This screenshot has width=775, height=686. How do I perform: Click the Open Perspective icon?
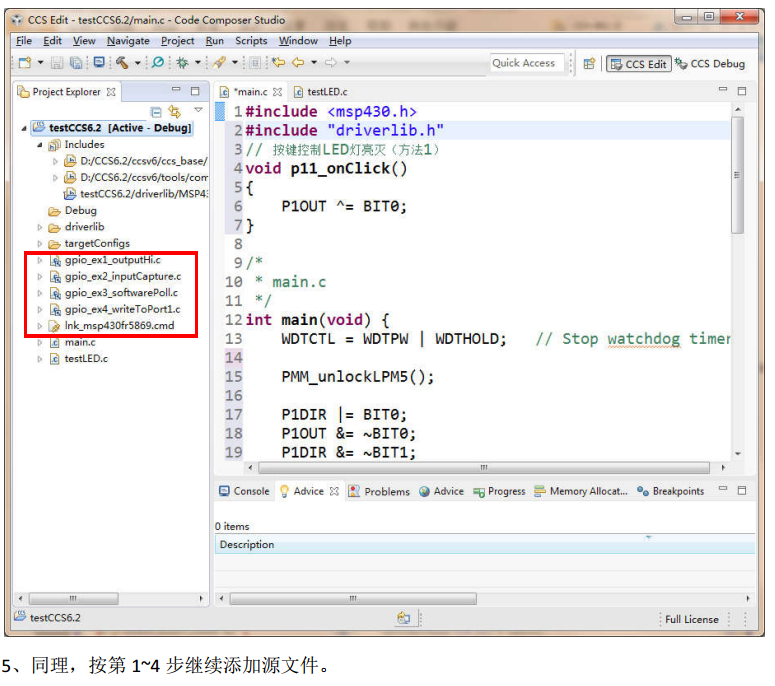pos(589,64)
